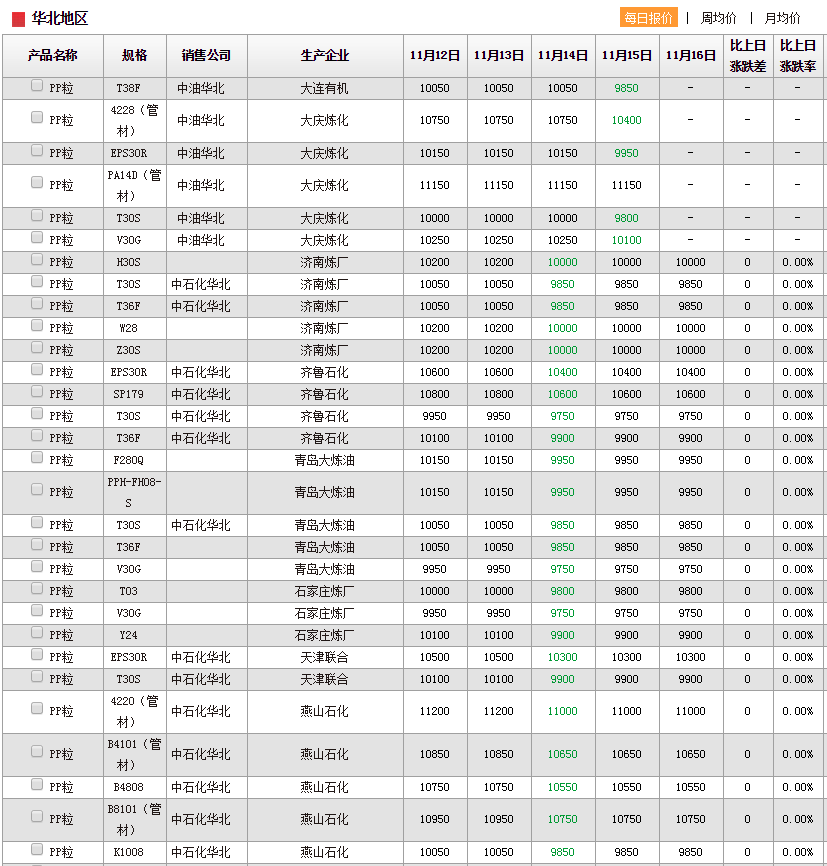
Task: Check the F280Q 青岛大炼油 checkbox
Action: tap(37, 457)
